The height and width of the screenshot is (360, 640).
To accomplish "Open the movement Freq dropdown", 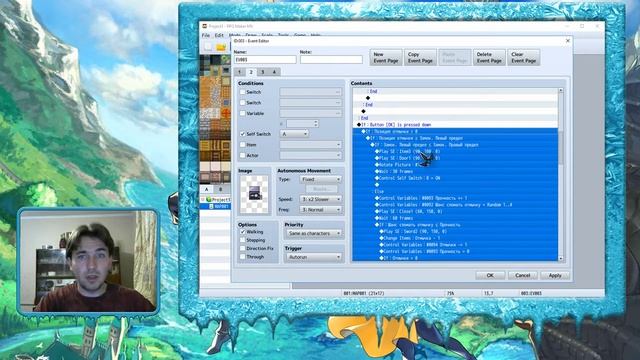I will pyautogui.click(x=320, y=210).
